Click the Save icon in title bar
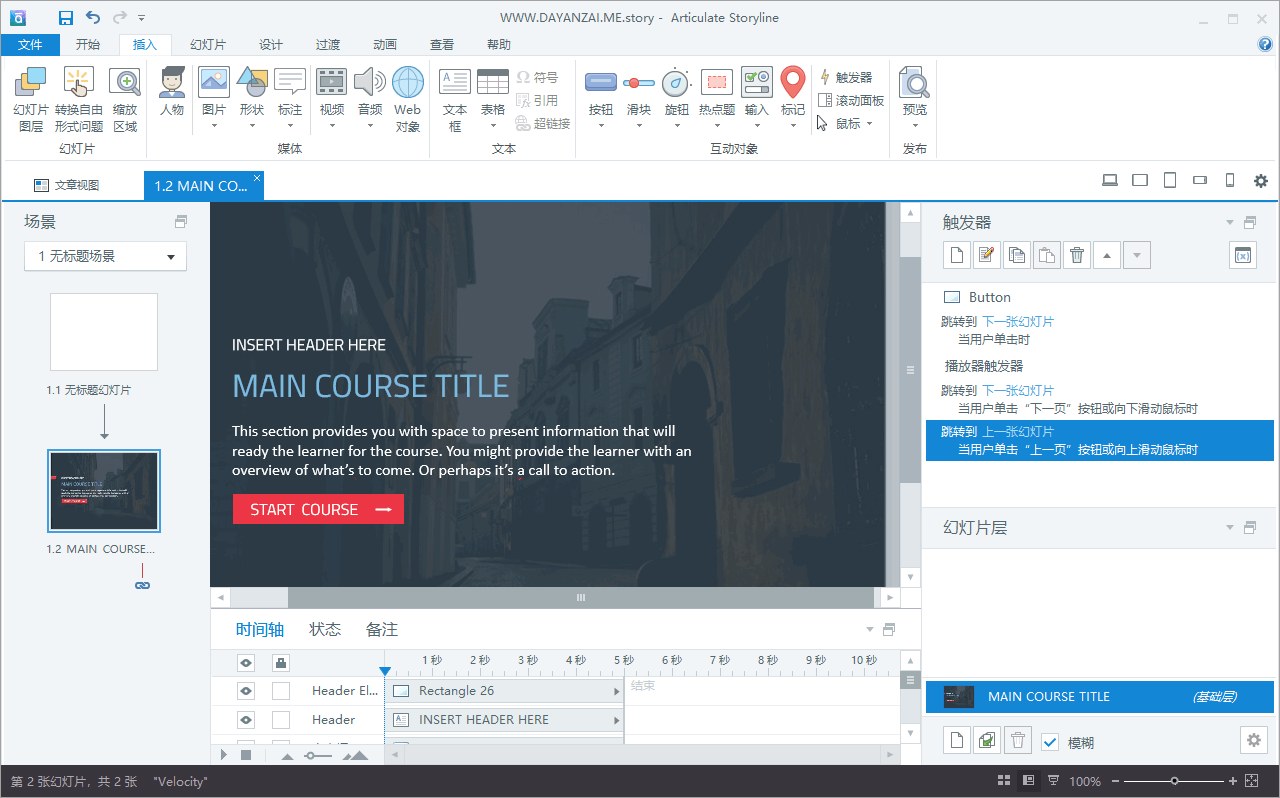Image resolution: width=1280 pixels, height=798 pixels. coord(66,17)
